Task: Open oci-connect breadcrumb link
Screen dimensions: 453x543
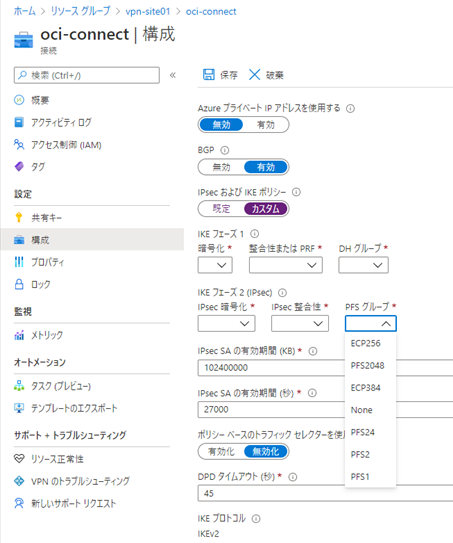Action: pos(211,11)
